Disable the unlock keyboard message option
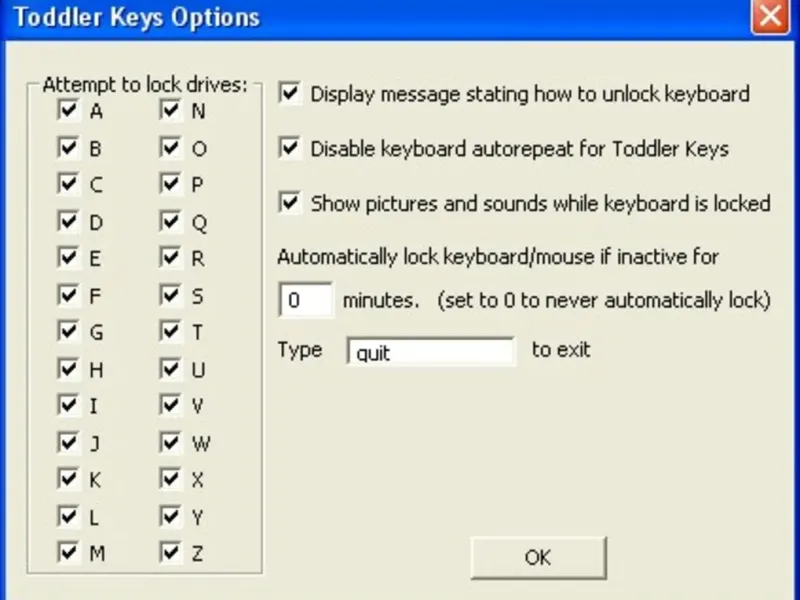Viewport: 800px width, 600px height. tap(291, 94)
